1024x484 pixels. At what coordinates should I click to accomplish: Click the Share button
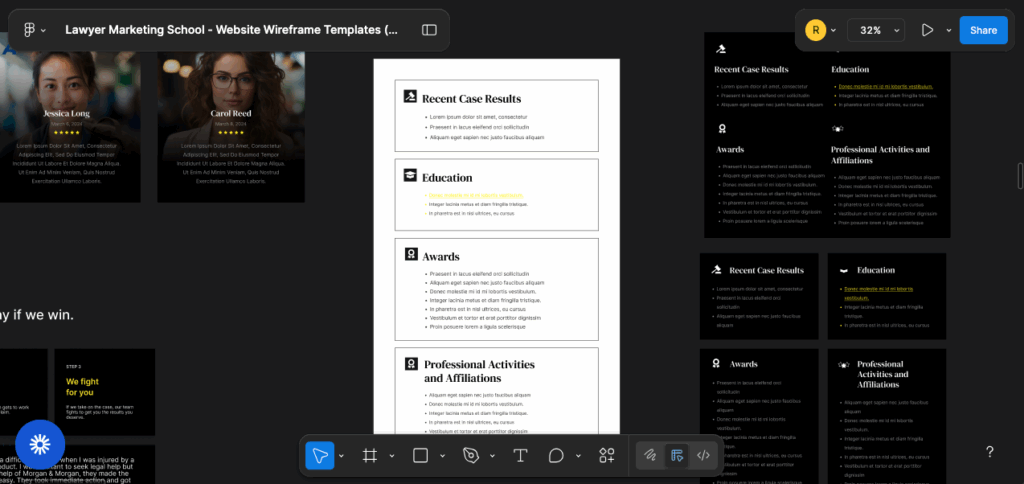(983, 30)
